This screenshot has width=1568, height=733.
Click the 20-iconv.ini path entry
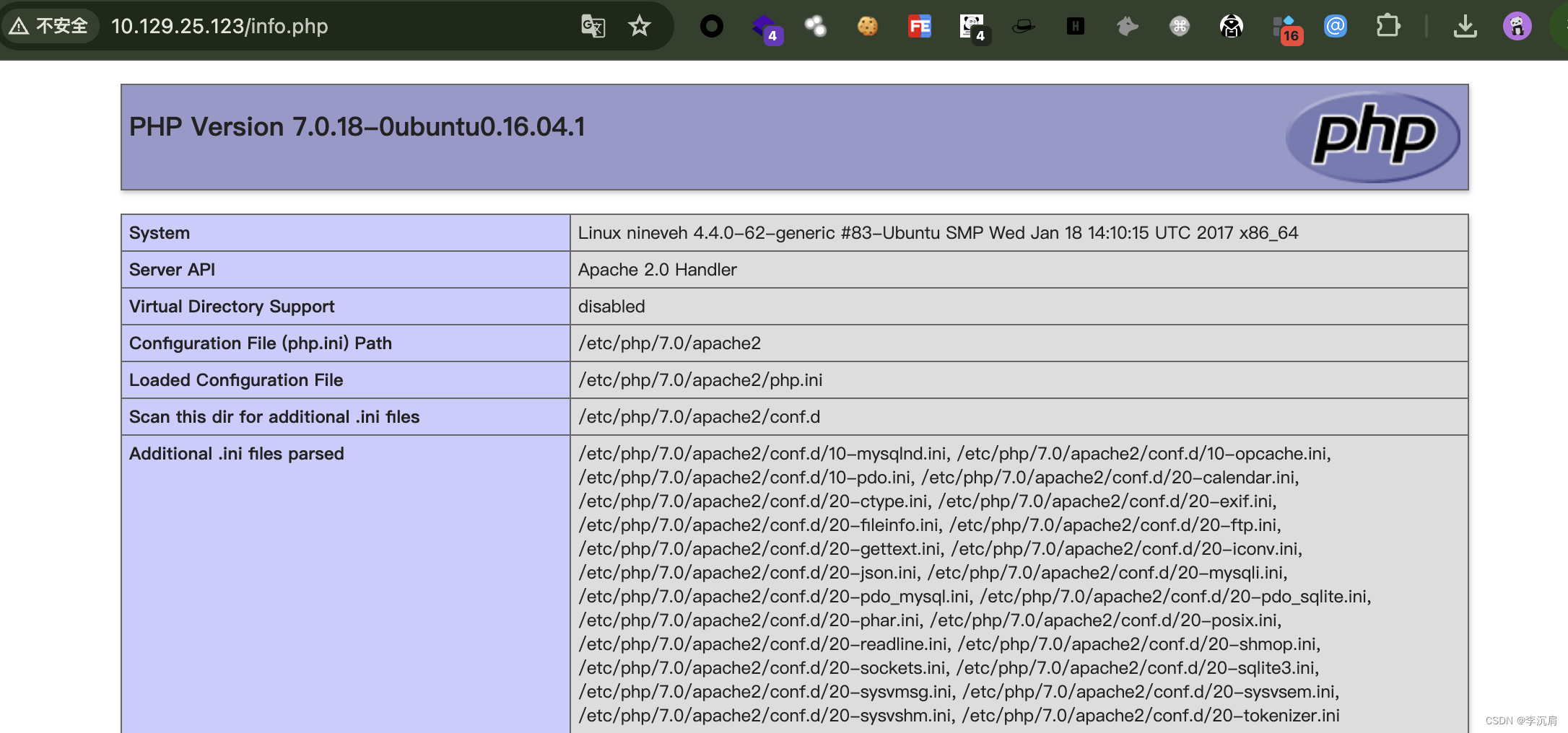(x=1127, y=549)
